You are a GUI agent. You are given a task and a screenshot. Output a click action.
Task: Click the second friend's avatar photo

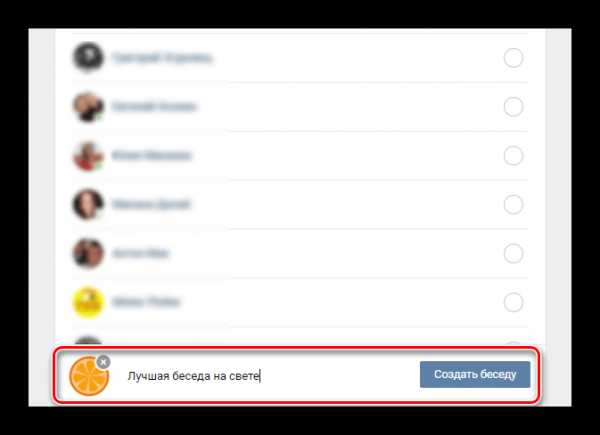click(x=88, y=106)
